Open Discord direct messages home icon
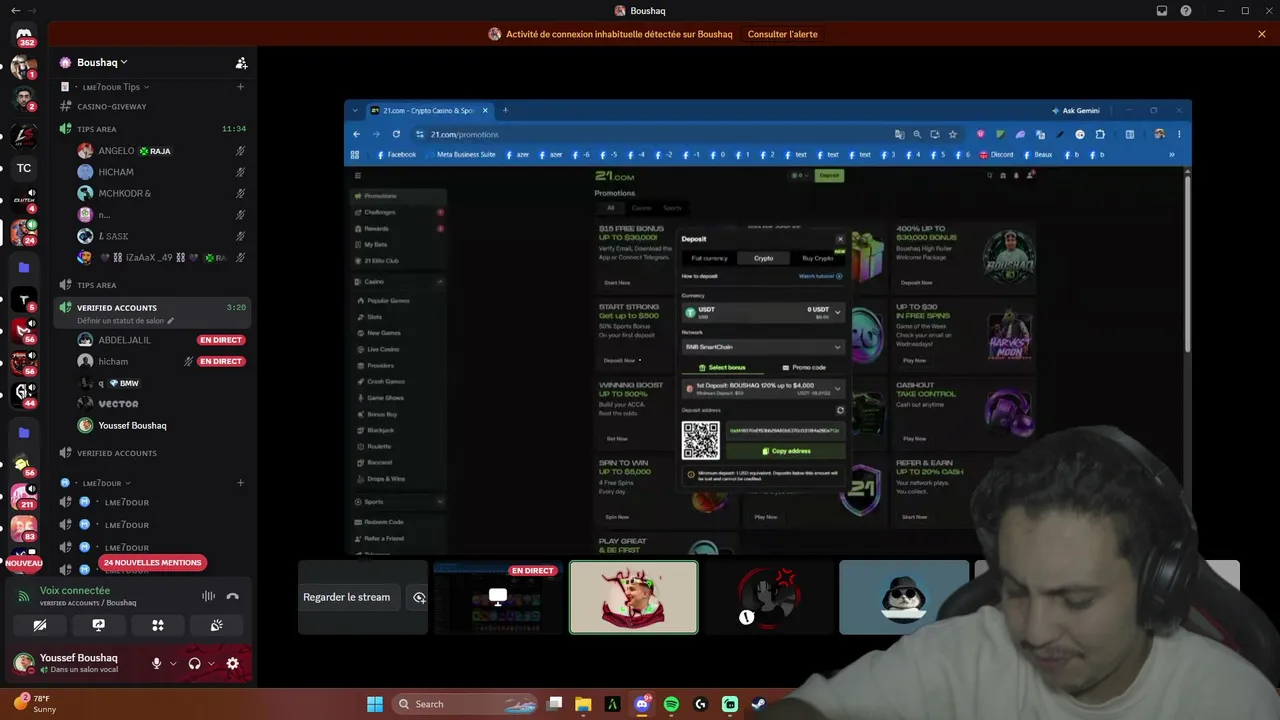Screen dimensions: 1280x720 (x=24, y=35)
